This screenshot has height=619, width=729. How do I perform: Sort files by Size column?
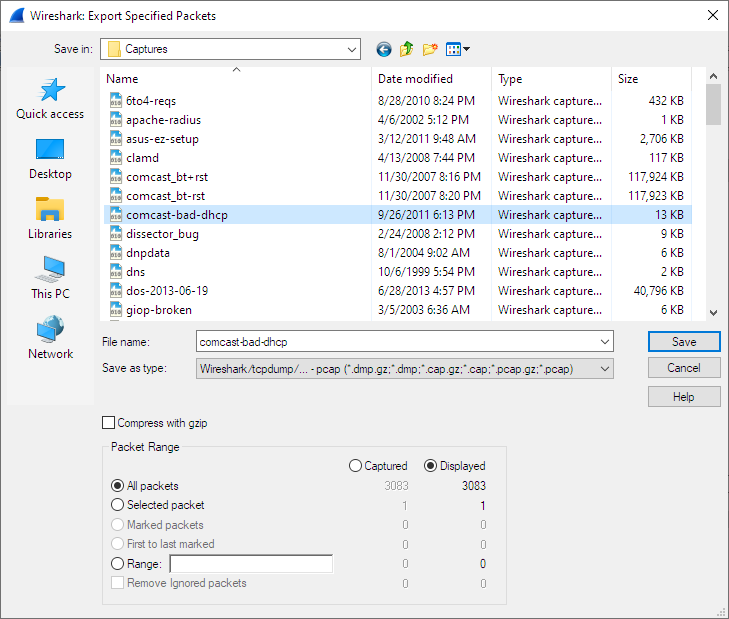(x=650, y=79)
